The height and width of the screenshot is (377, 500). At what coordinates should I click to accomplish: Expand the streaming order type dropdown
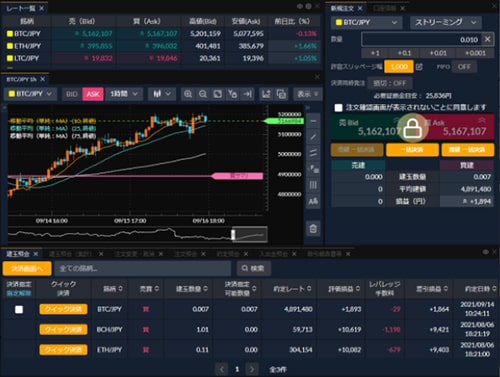pyautogui.click(x=446, y=23)
